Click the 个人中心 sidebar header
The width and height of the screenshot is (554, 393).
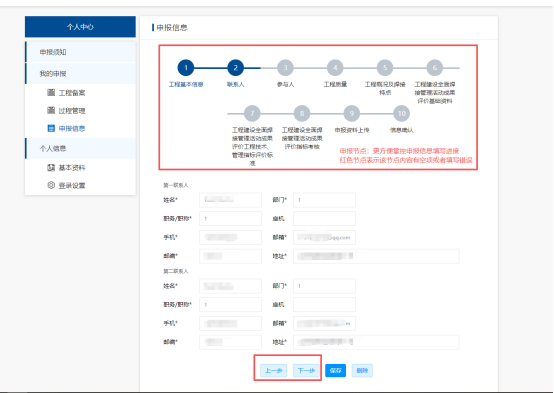tap(80, 27)
